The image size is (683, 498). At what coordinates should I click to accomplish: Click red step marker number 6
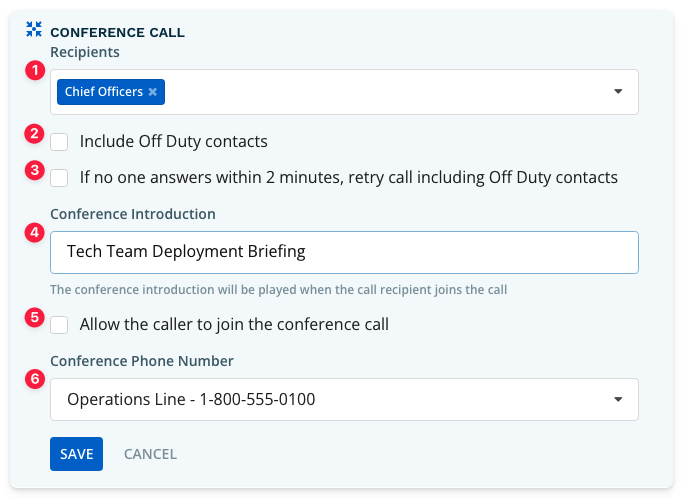coord(35,379)
